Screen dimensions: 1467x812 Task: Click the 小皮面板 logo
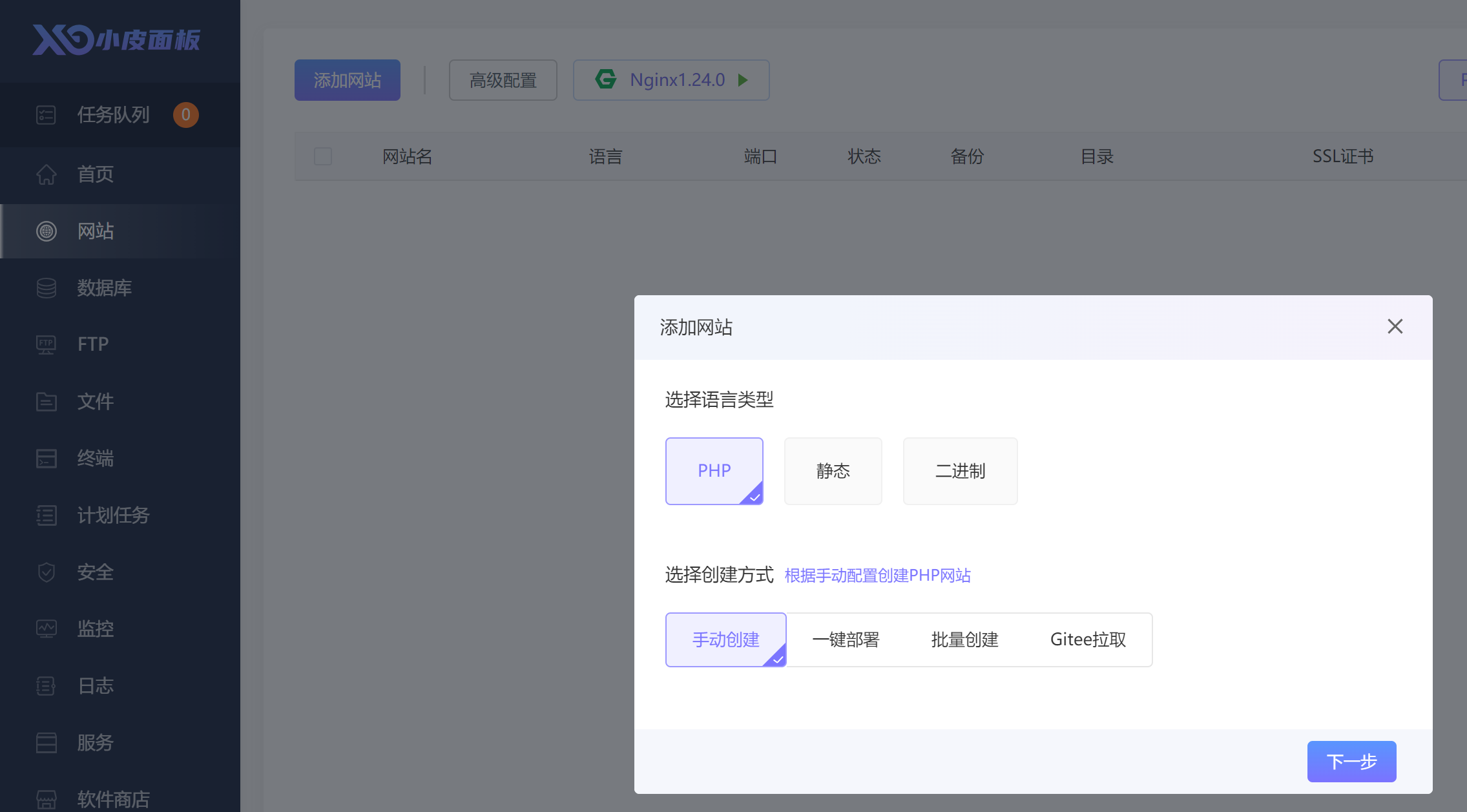click(116, 40)
